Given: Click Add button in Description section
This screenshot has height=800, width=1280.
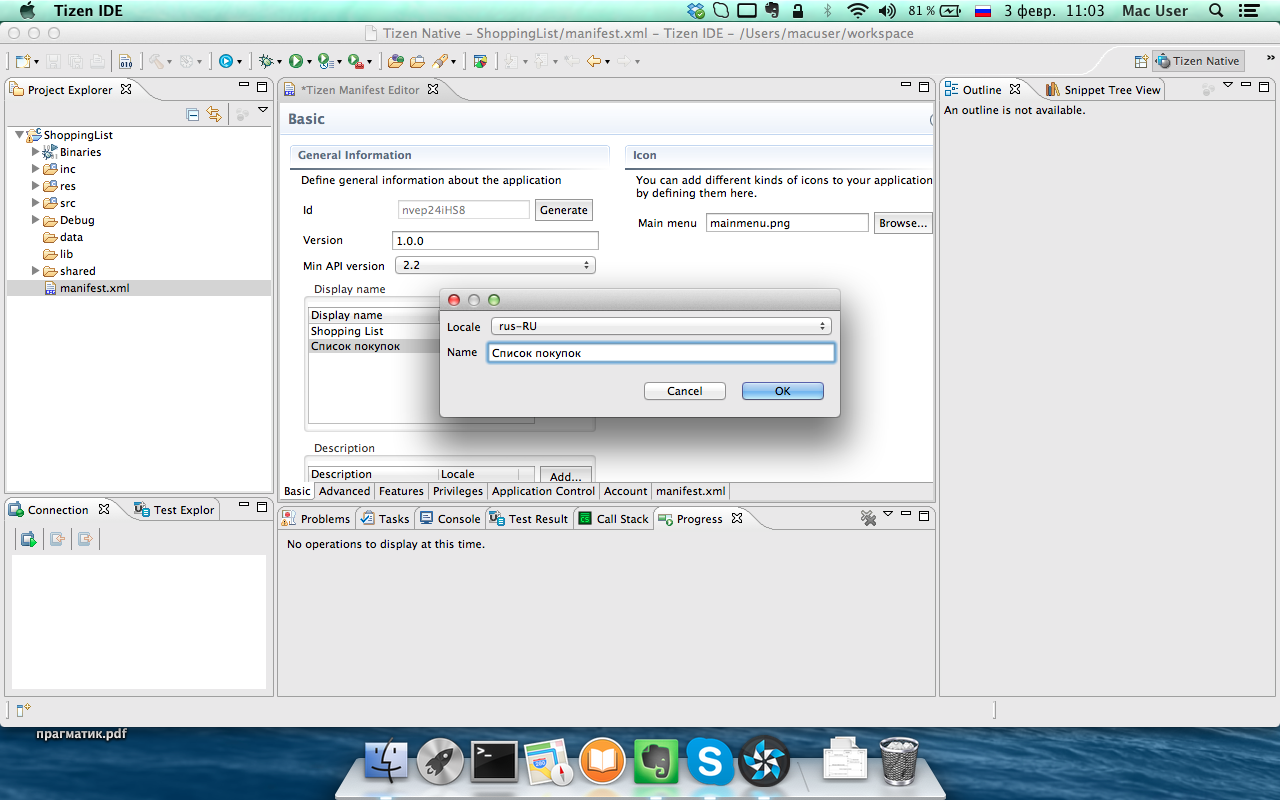Looking at the screenshot, I should click(566, 477).
